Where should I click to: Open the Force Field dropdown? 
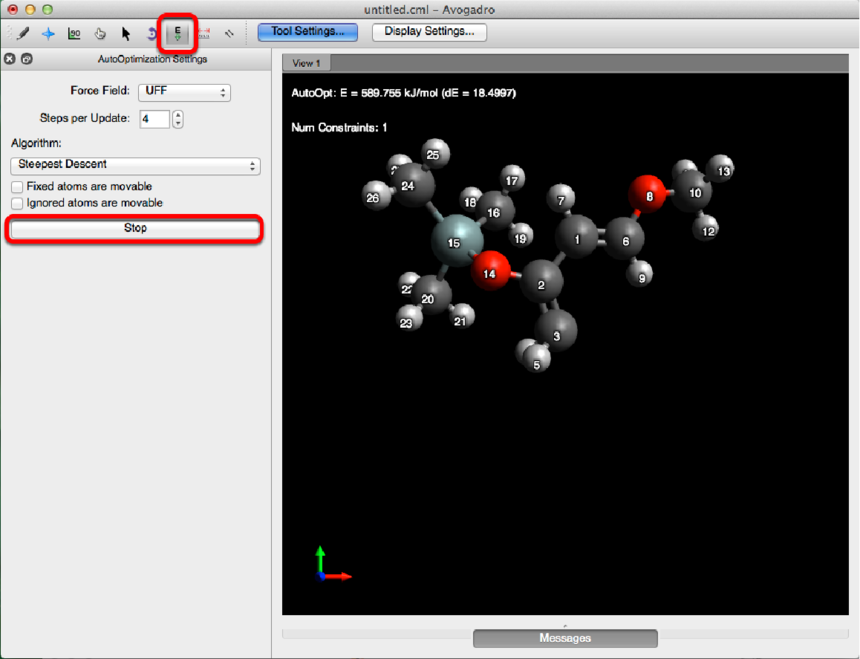point(184,92)
